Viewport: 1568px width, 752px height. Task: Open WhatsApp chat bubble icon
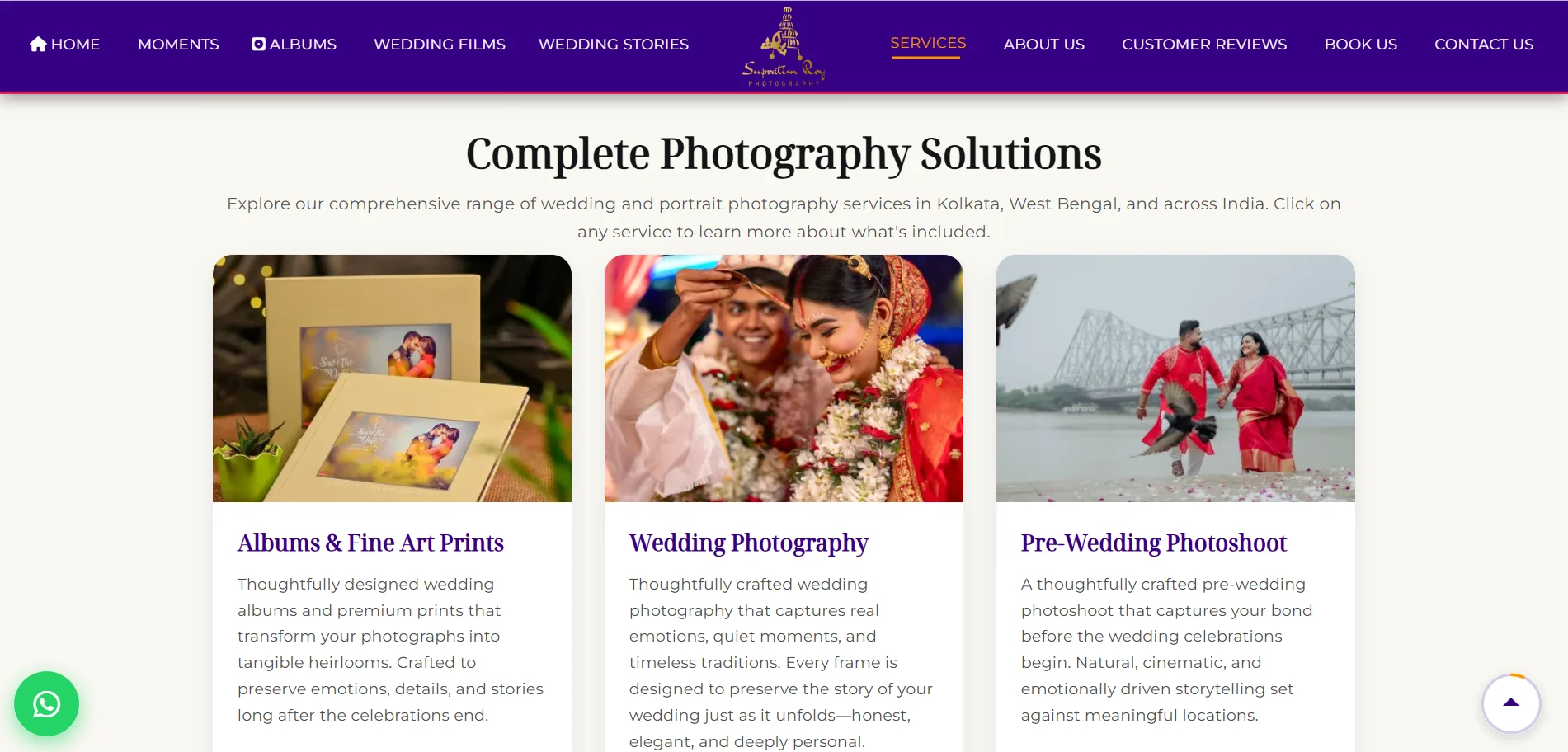pyautogui.click(x=46, y=704)
